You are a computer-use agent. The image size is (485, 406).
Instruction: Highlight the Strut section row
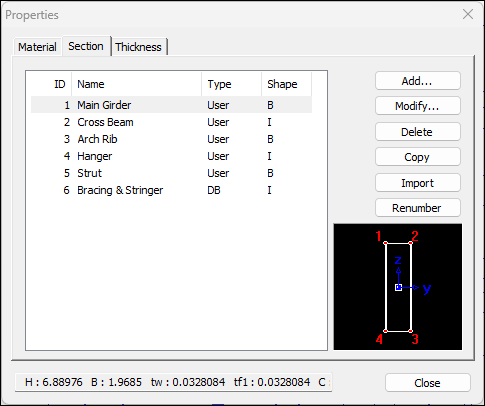pos(171,173)
